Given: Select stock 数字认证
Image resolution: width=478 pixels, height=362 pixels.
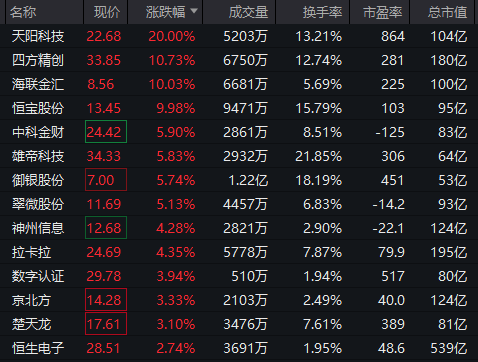Looking at the screenshot, I should (38, 276).
